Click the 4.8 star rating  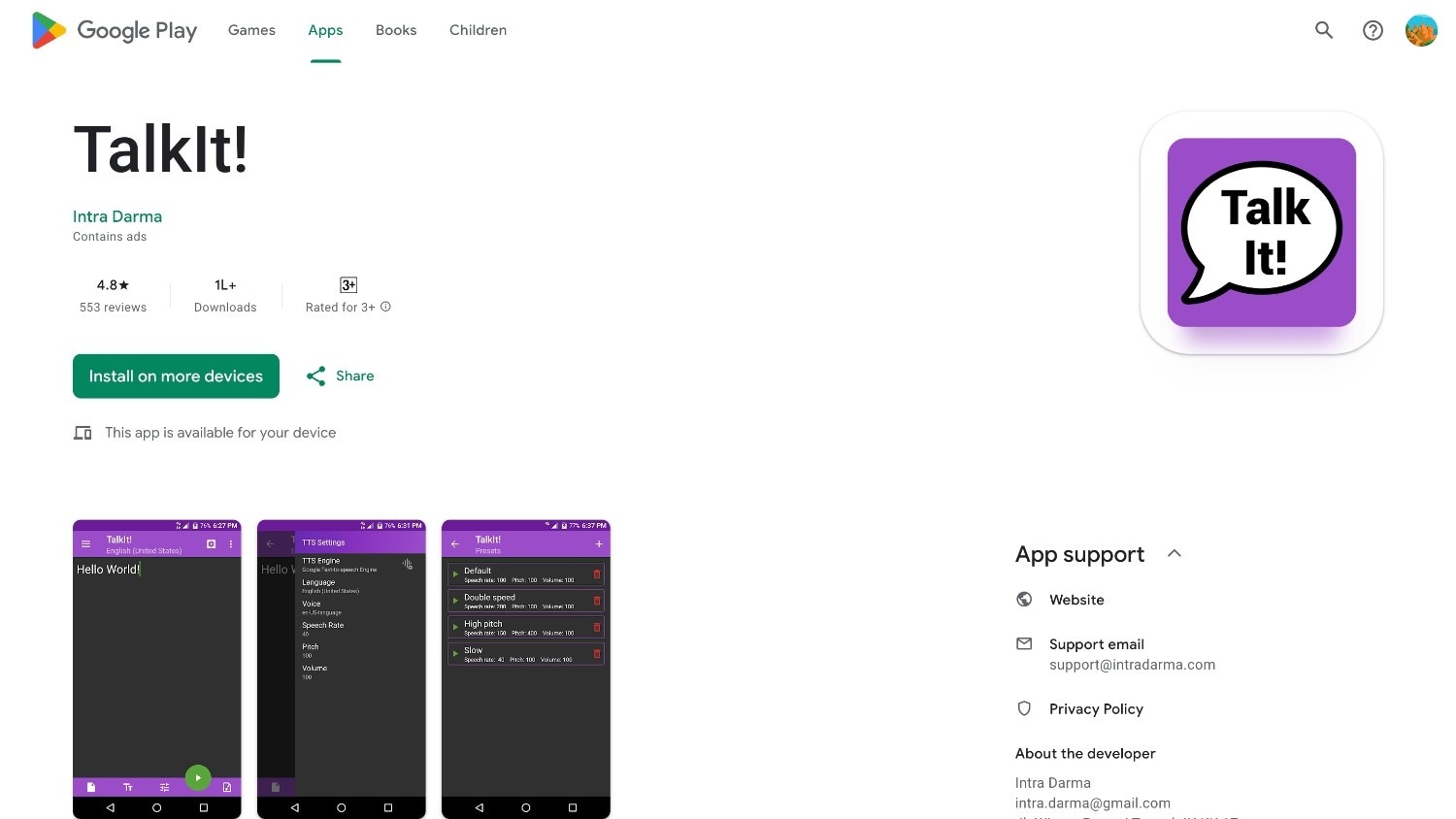point(113,285)
